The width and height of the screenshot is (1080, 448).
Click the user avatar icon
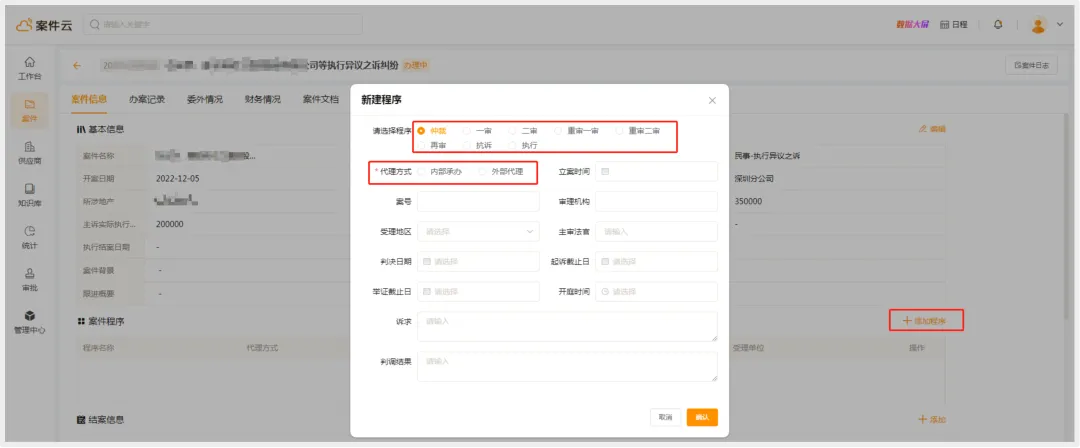tap(1039, 25)
